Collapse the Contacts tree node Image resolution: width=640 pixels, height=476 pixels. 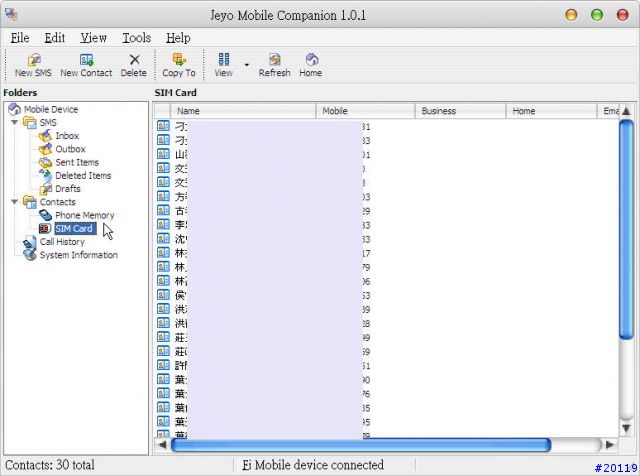tap(15, 202)
